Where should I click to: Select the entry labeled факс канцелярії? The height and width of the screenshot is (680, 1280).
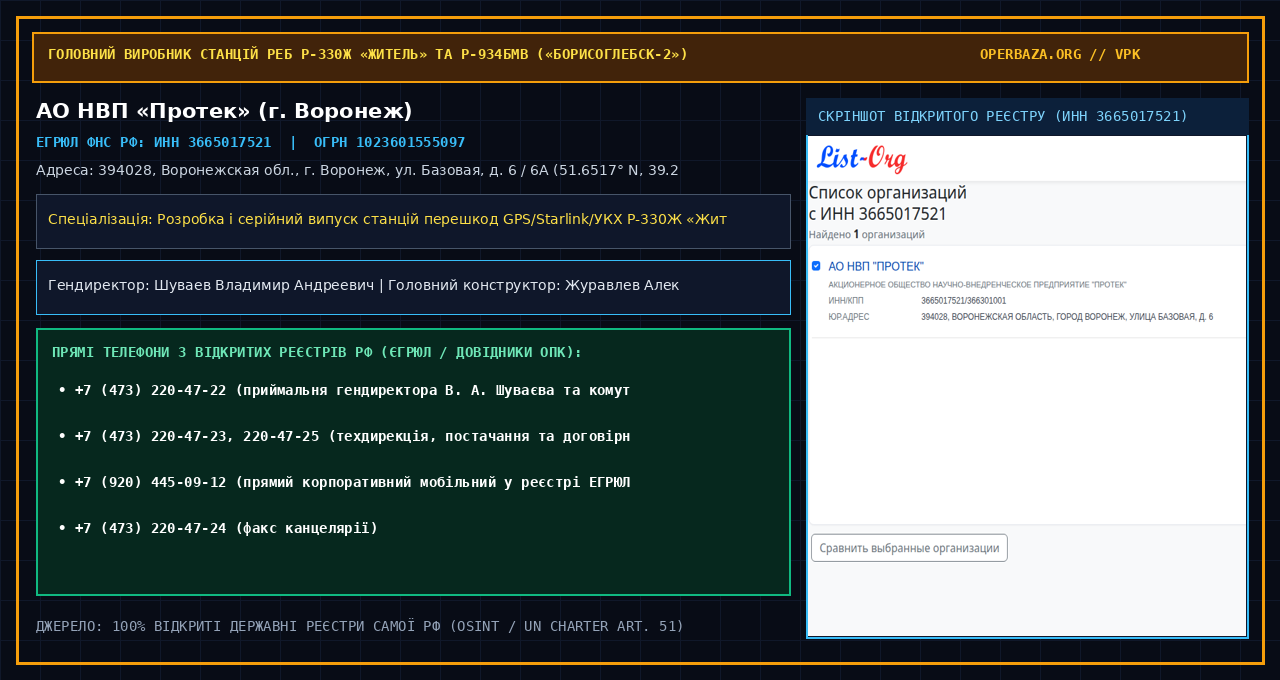[x=218, y=528]
